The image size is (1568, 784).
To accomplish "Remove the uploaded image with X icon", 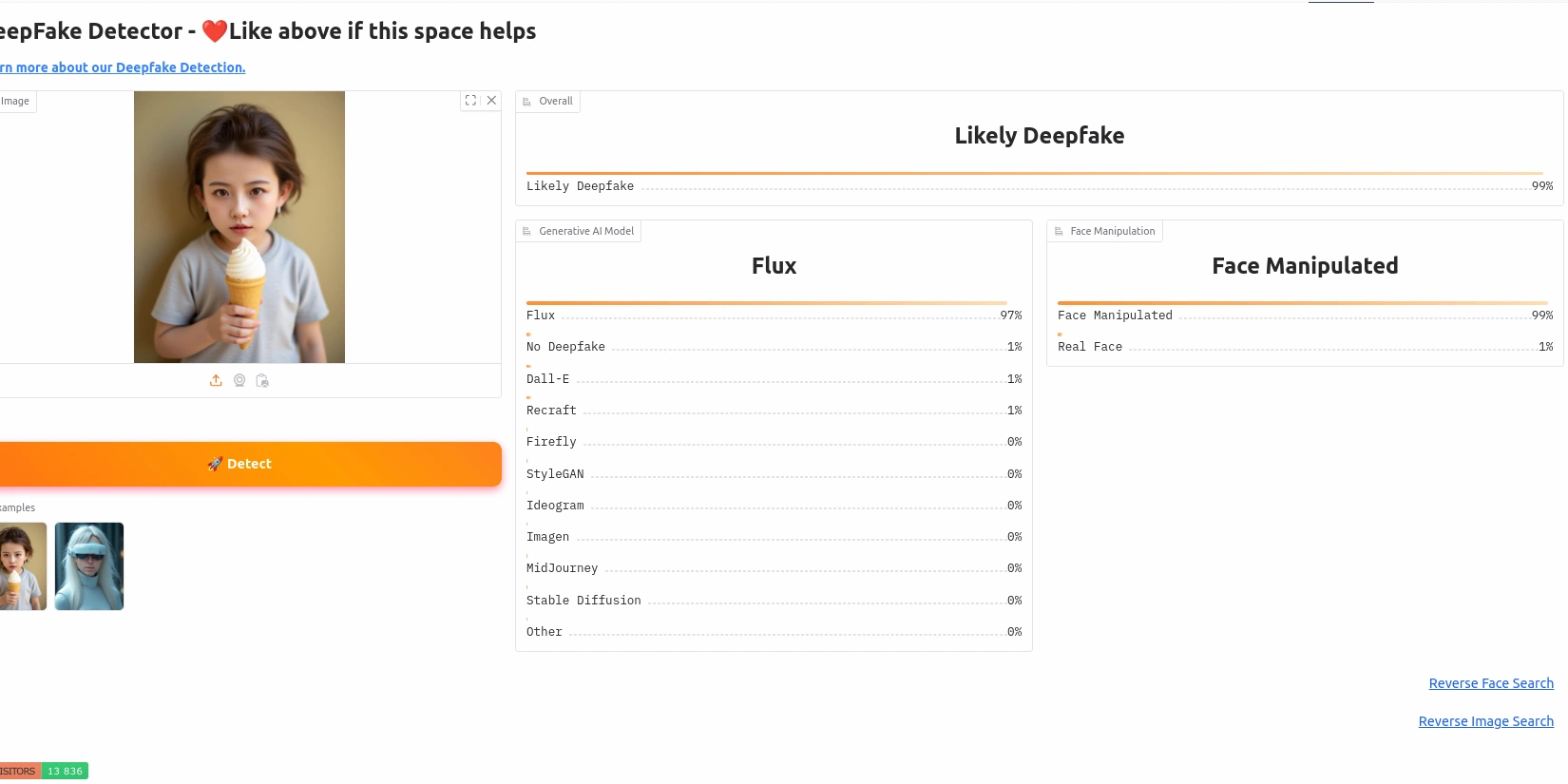I will (x=491, y=101).
